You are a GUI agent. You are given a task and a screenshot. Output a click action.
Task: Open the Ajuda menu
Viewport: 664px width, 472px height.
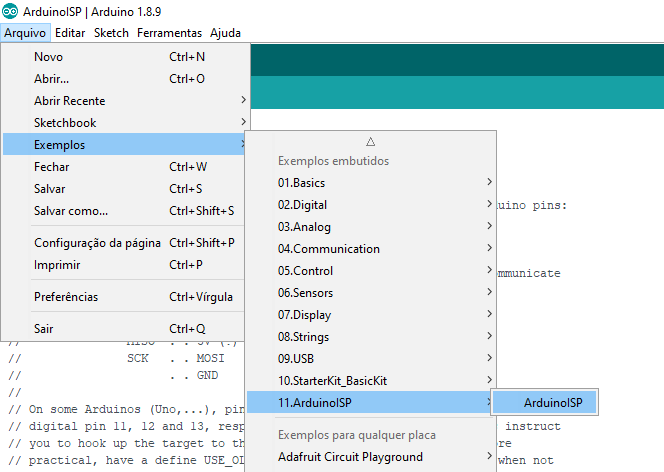(x=225, y=33)
